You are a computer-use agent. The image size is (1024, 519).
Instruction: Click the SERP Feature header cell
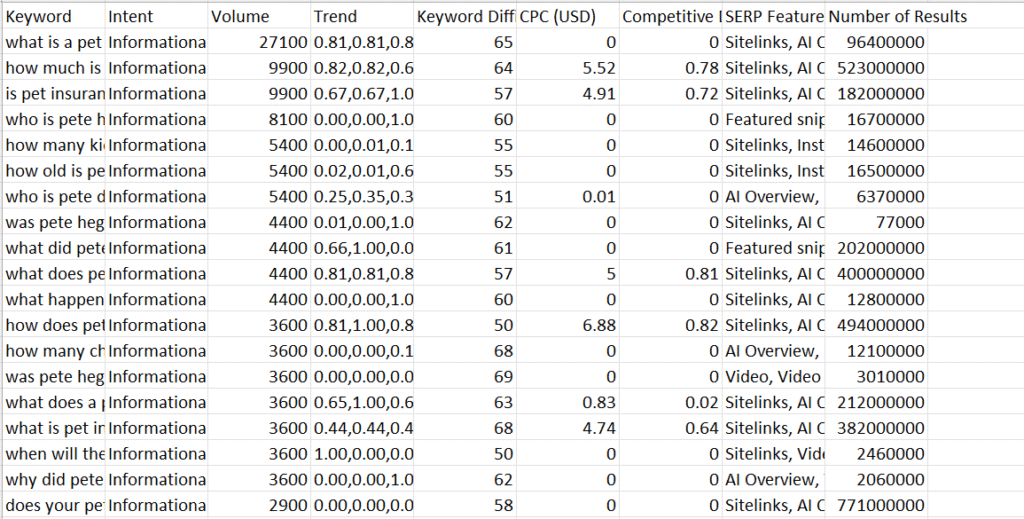pos(774,17)
